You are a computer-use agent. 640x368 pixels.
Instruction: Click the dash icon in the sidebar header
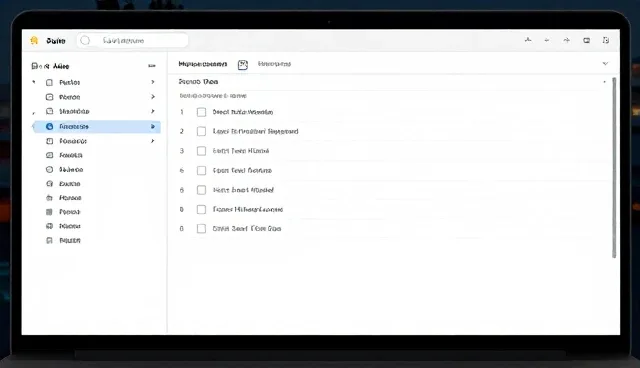[152, 66]
